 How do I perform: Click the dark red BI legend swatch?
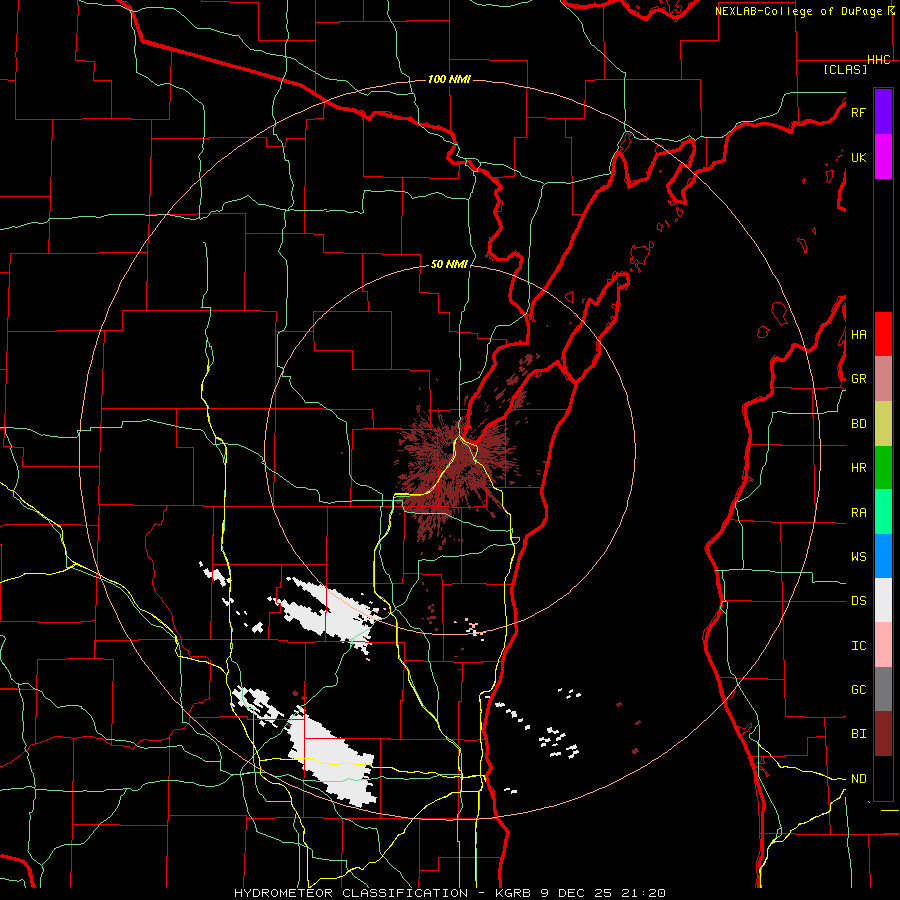883,734
